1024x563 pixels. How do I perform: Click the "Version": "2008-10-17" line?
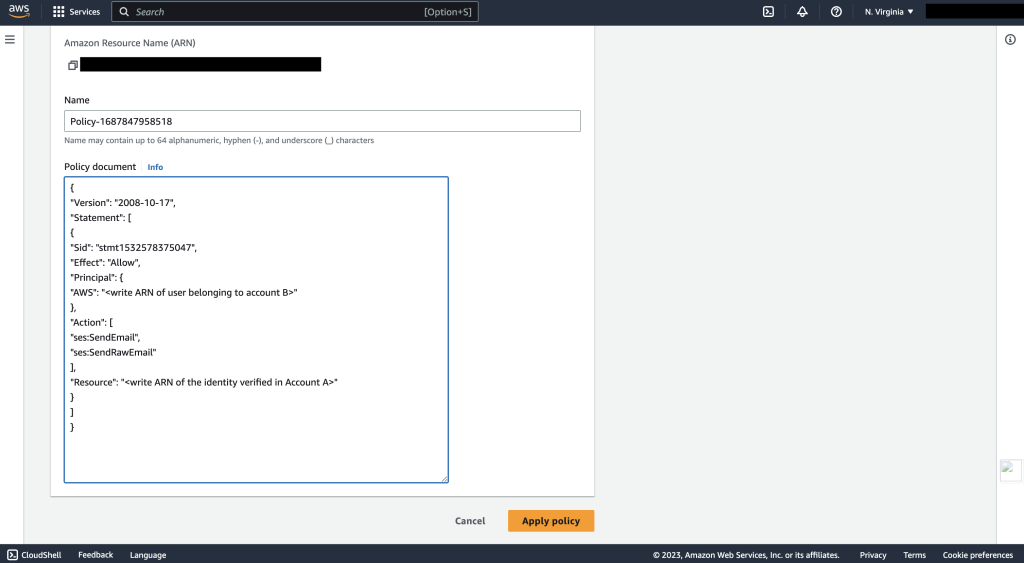[x=123, y=202]
